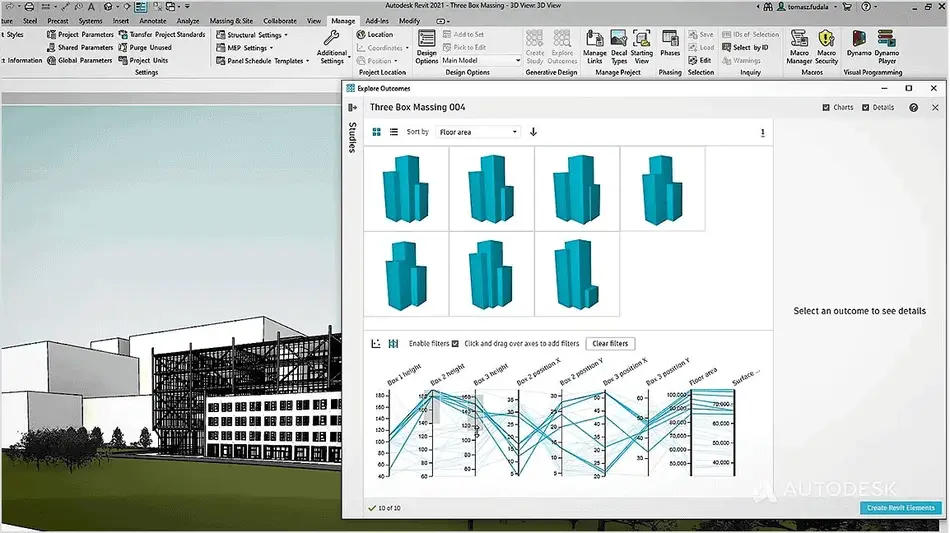Viewport: 950px width, 533px height.
Task: Open the View tab
Action: point(314,21)
